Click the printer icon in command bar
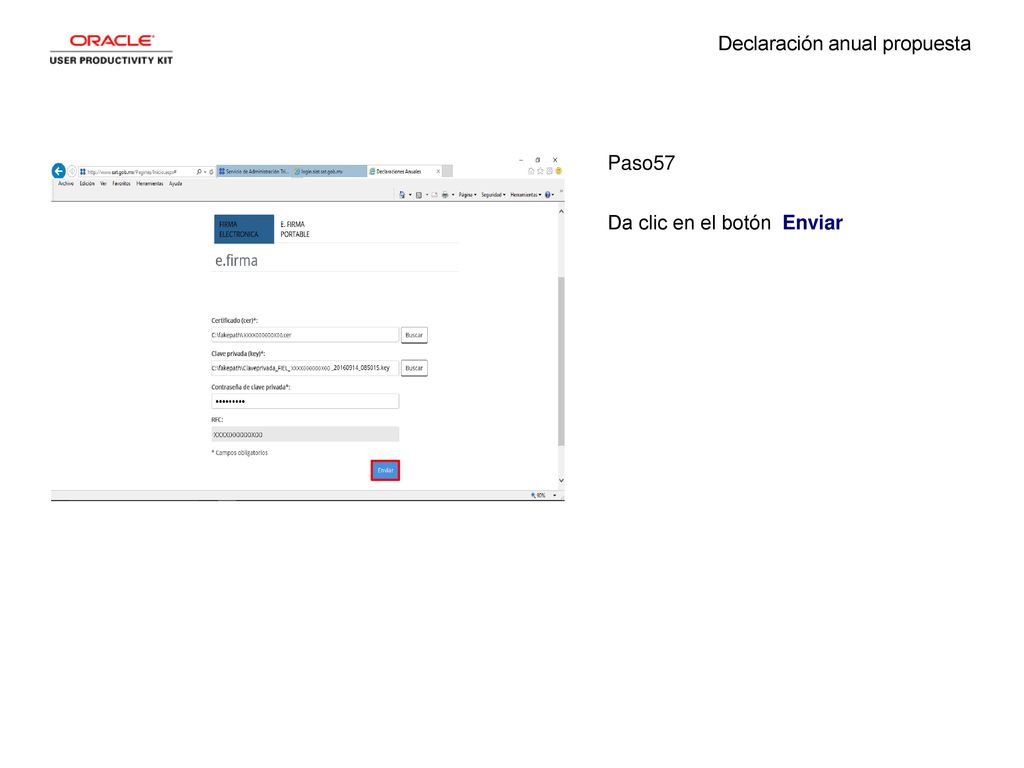The width and height of the screenshot is (1024, 768). tap(445, 195)
